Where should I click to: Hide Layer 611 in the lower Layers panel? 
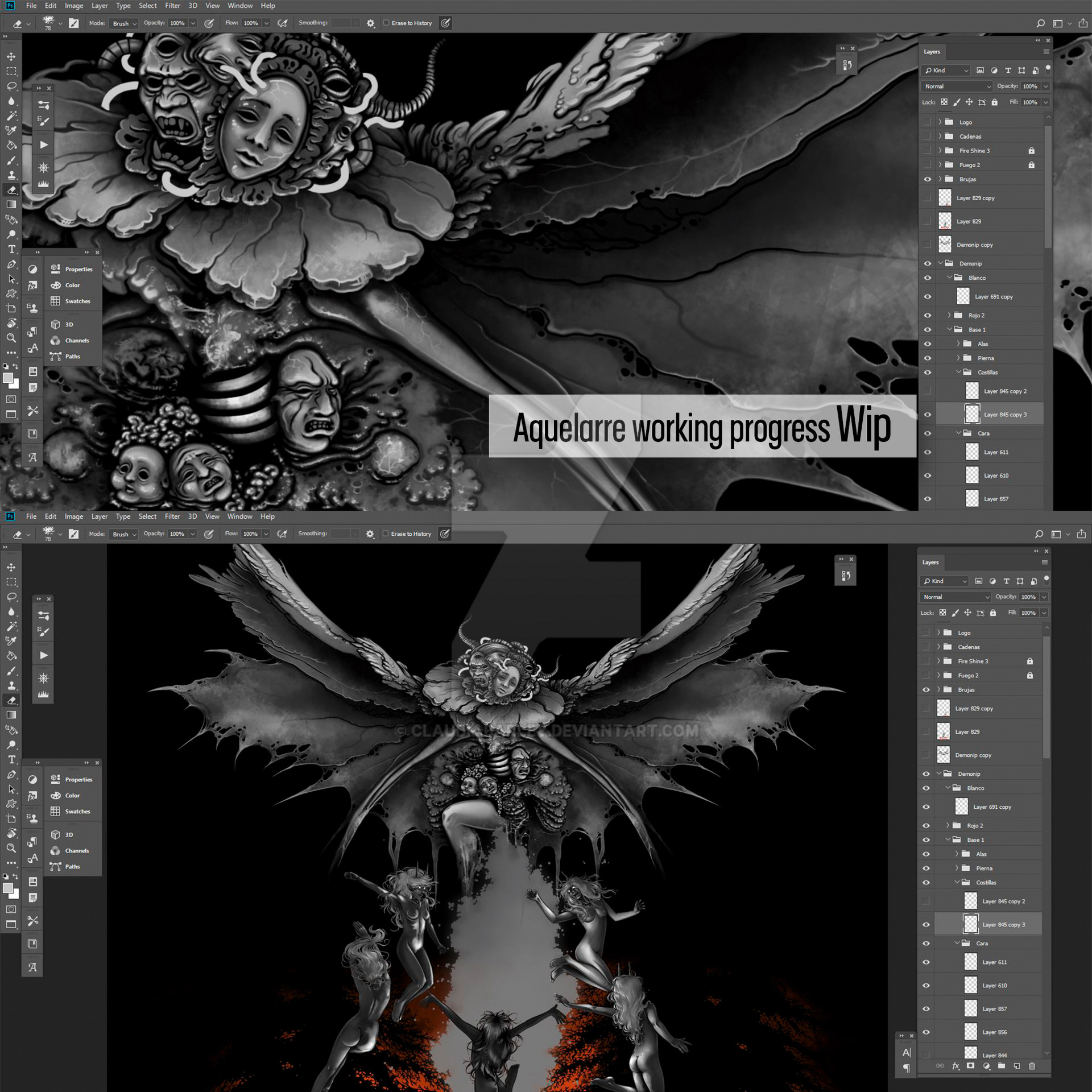click(x=926, y=962)
